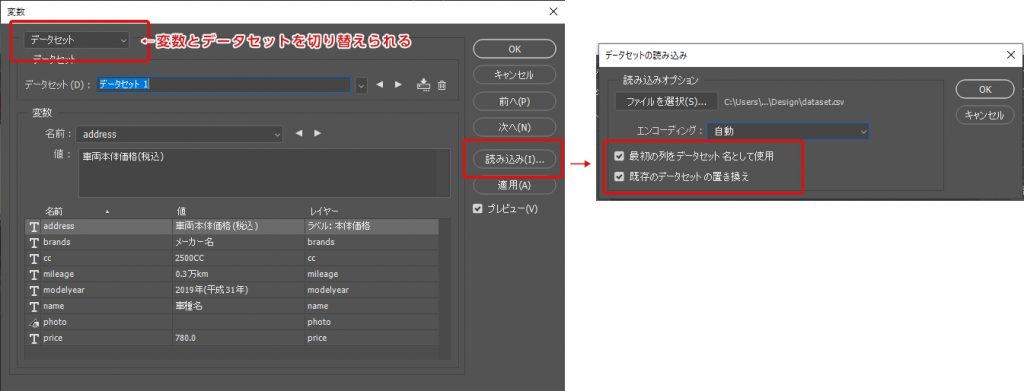Screen dimensions: 1024x391
Task: Click the value cell 2500CC
Action: pyautogui.click(x=189, y=258)
